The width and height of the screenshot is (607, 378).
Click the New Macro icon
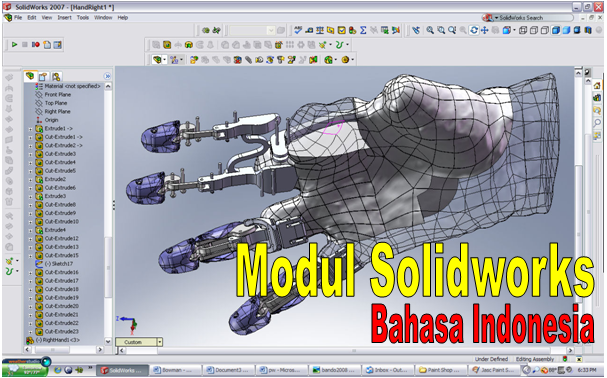[x=47, y=45]
